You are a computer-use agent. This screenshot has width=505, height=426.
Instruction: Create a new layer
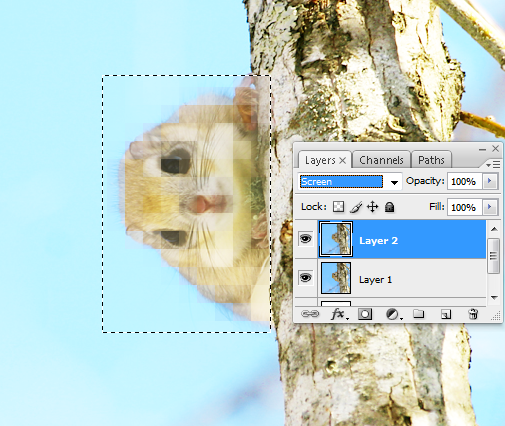pyautogui.click(x=446, y=314)
